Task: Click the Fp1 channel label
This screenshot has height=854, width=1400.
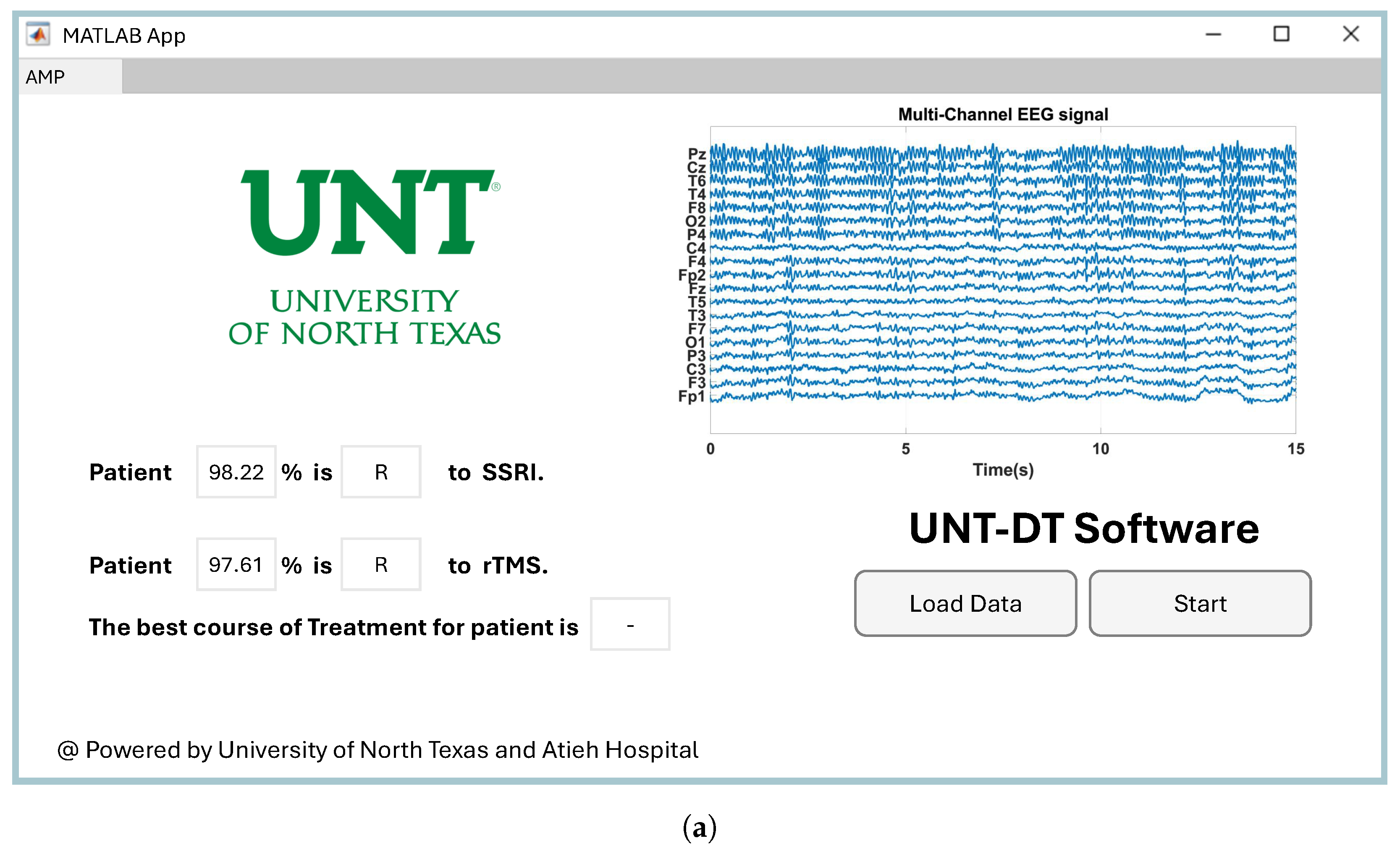Action: [x=692, y=396]
